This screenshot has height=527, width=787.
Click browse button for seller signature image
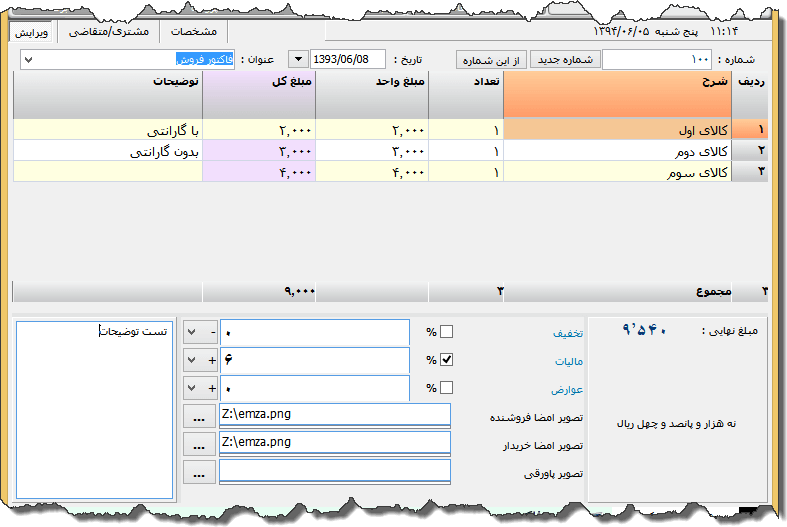[198, 415]
